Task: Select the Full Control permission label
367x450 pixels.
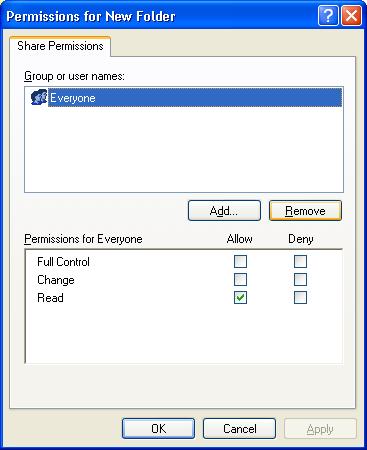Action: click(63, 262)
